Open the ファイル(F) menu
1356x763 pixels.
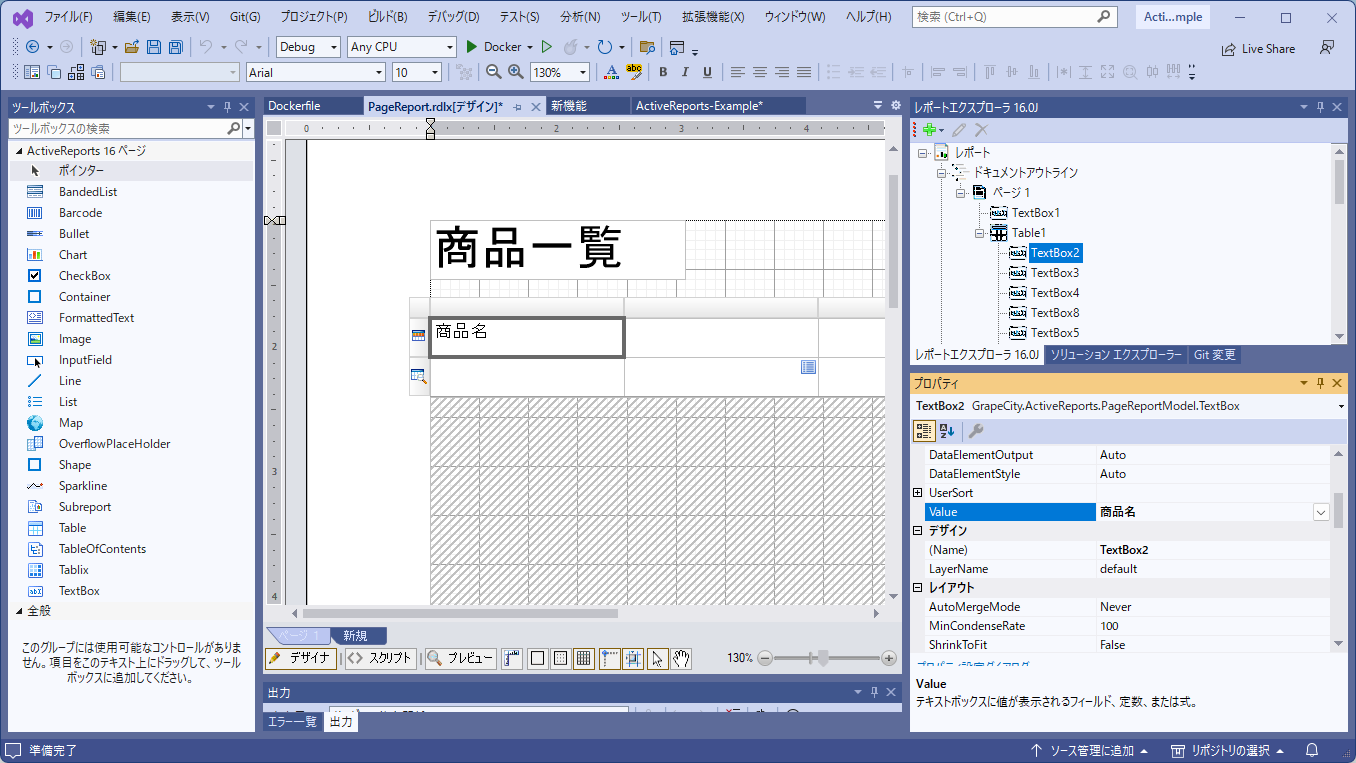click(69, 17)
